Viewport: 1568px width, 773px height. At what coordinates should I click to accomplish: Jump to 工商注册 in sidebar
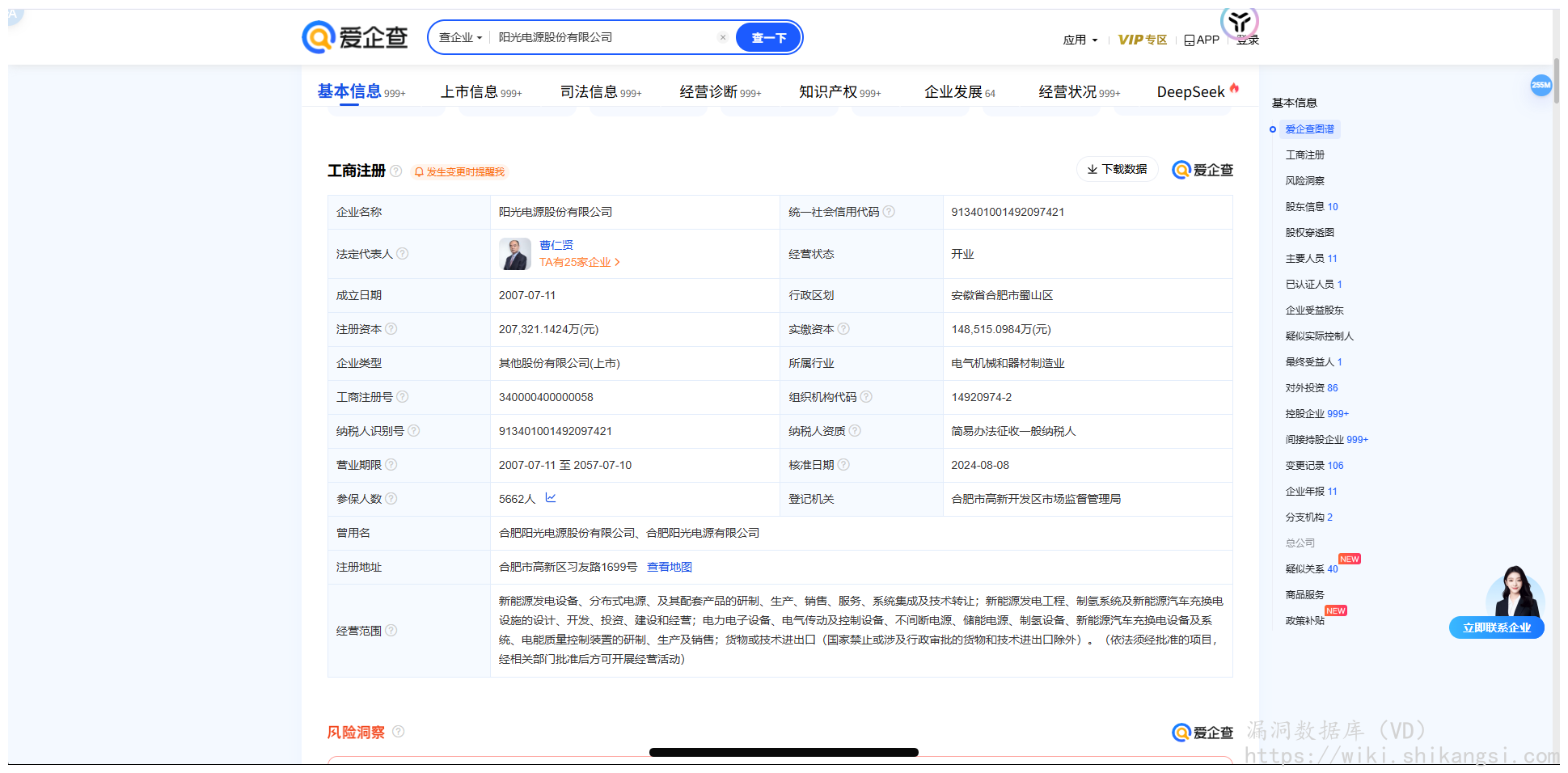pos(1305,154)
